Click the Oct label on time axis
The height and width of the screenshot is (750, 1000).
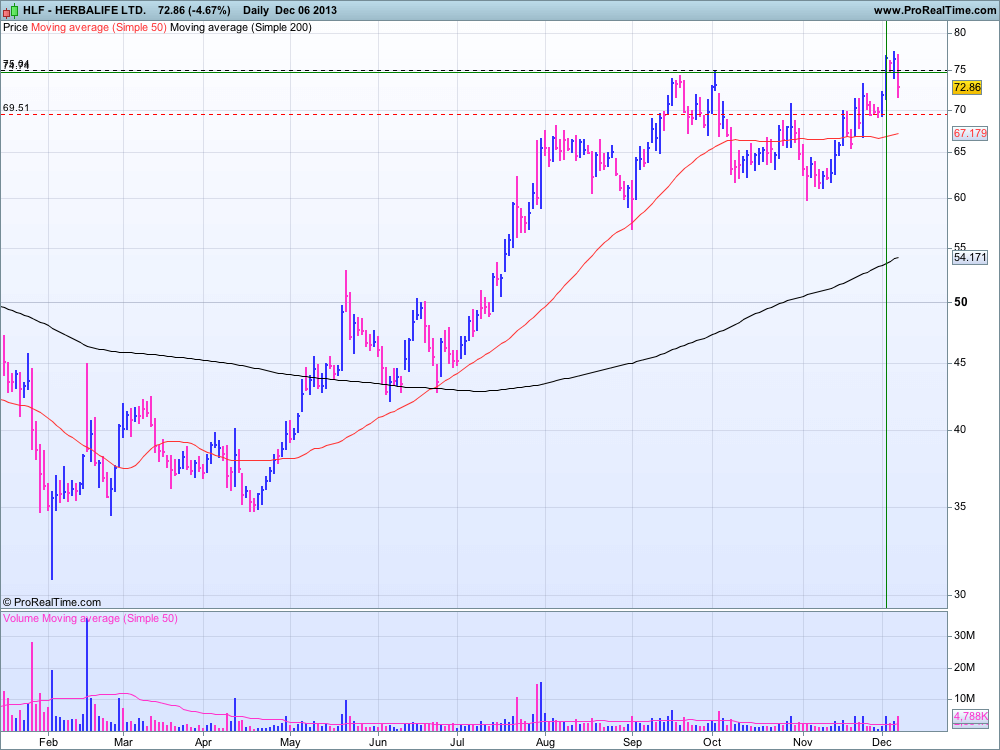click(x=712, y=742)
